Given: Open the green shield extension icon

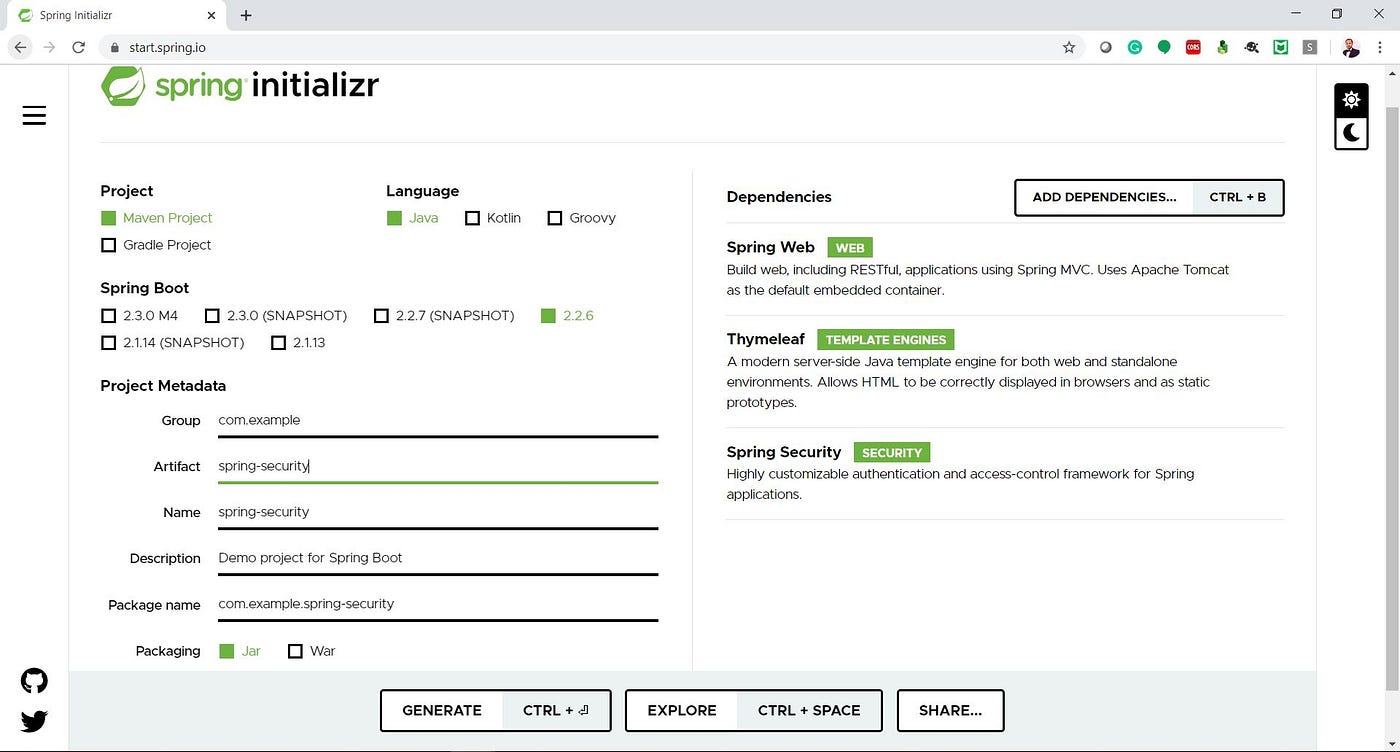Looking at the screenshot, I should click(1281, 47).
